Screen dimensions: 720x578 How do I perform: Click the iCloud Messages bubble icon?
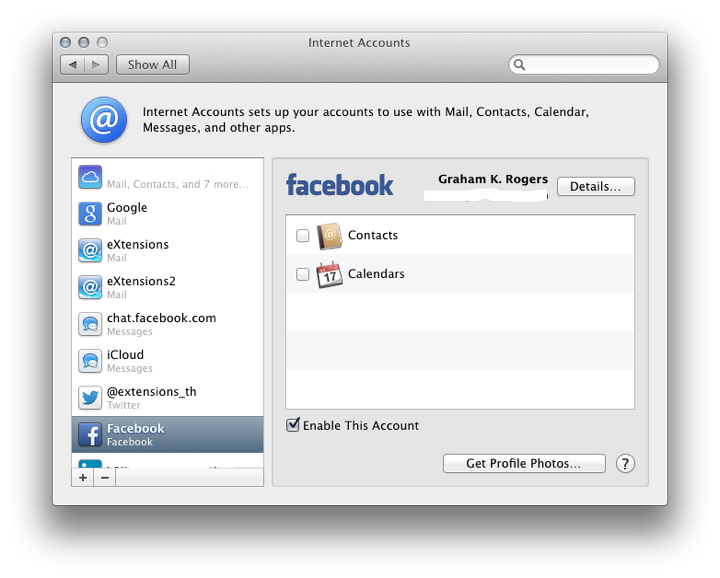pos(90,361)
